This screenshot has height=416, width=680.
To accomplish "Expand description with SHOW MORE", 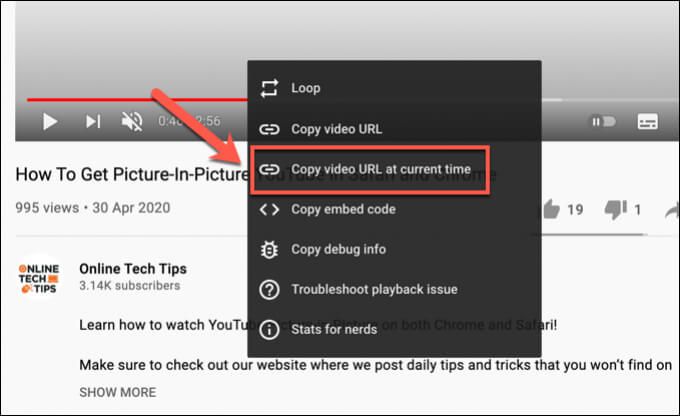I will [118, 393].
